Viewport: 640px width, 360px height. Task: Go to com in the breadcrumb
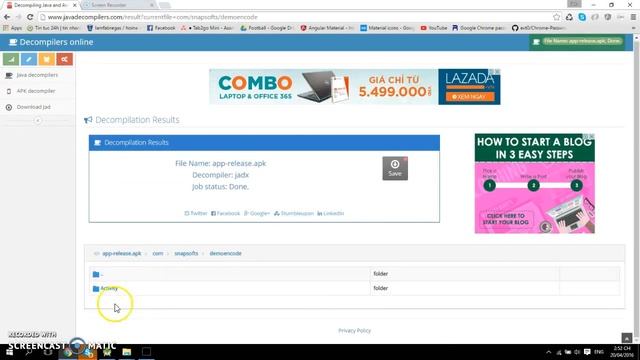158,253
